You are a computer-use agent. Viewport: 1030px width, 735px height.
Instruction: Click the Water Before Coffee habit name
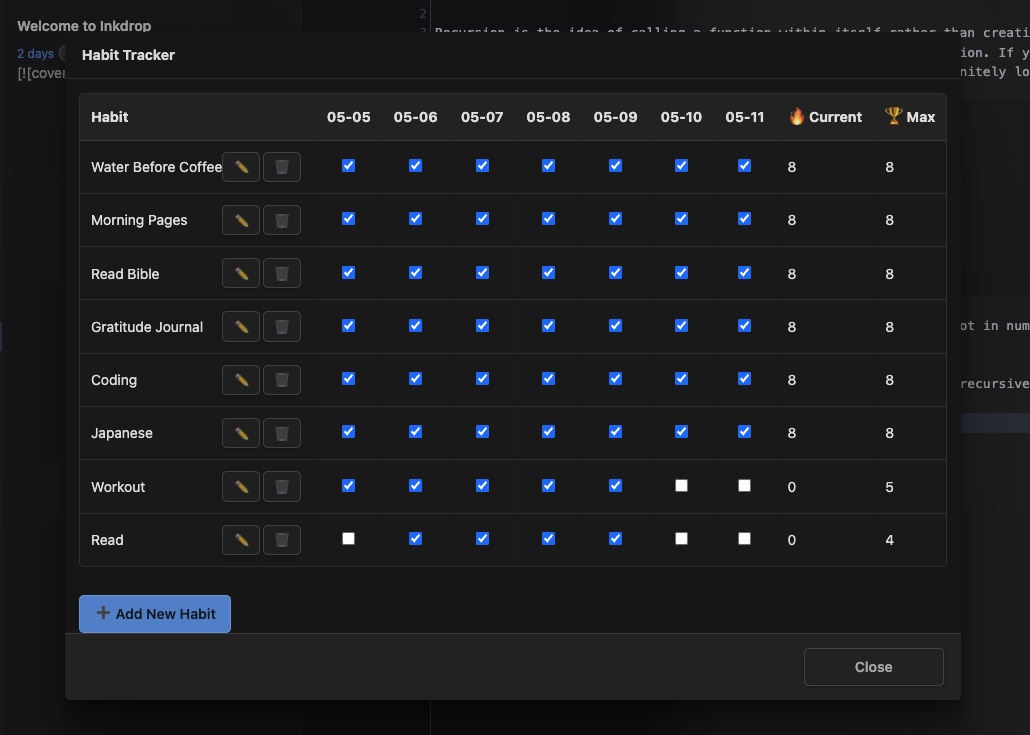pyautogui.click(x=156, y=167)
